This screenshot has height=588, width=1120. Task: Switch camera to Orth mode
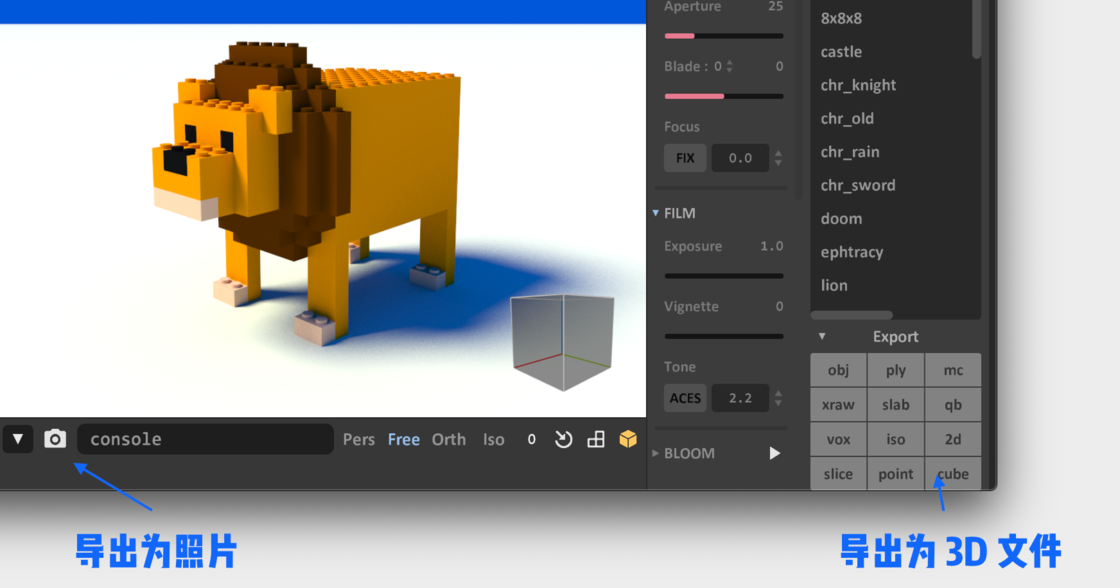tap(449, 439)
